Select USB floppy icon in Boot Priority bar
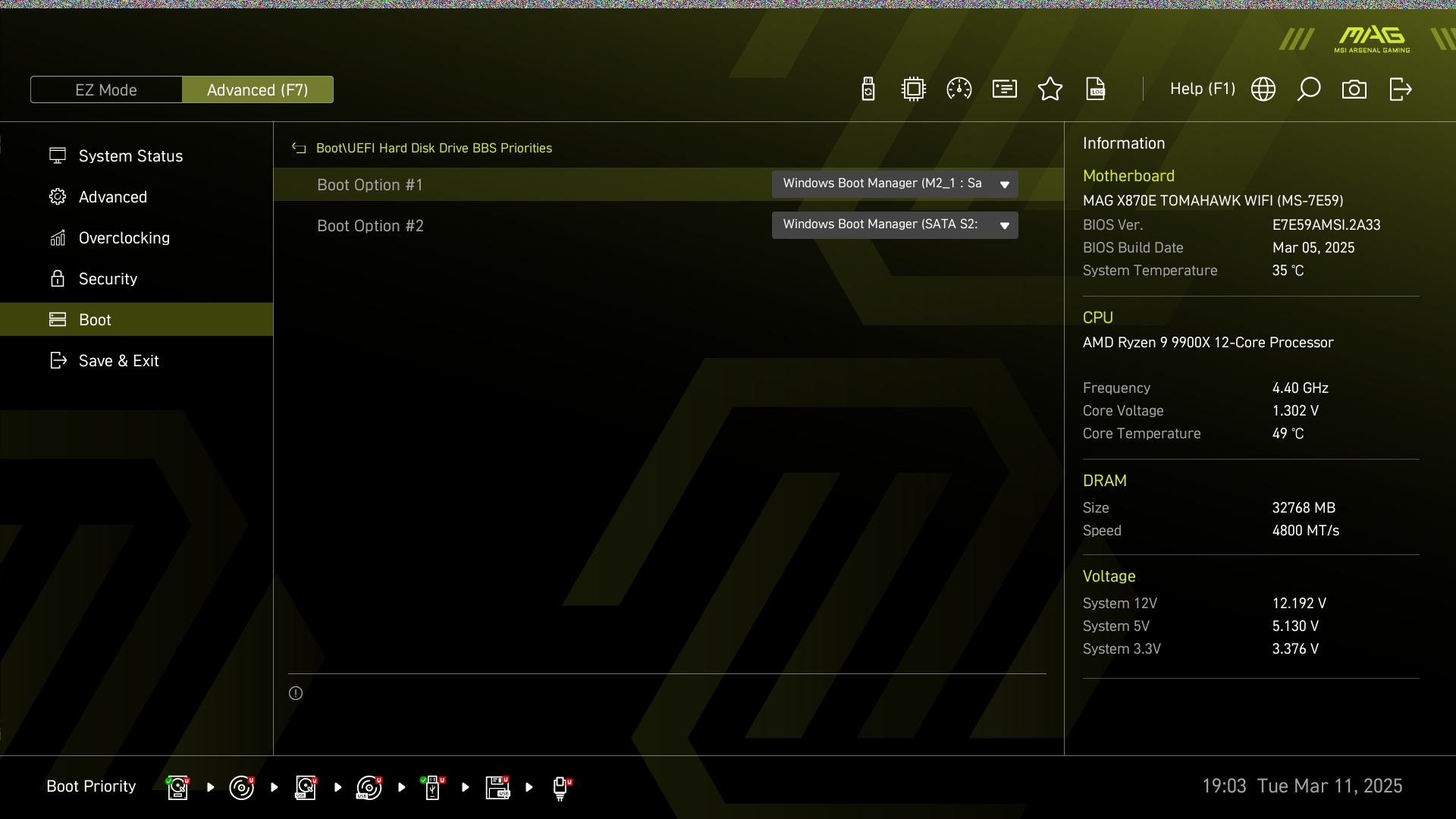1456x819 pixels. pyautogui.click(x=497, y=787)
